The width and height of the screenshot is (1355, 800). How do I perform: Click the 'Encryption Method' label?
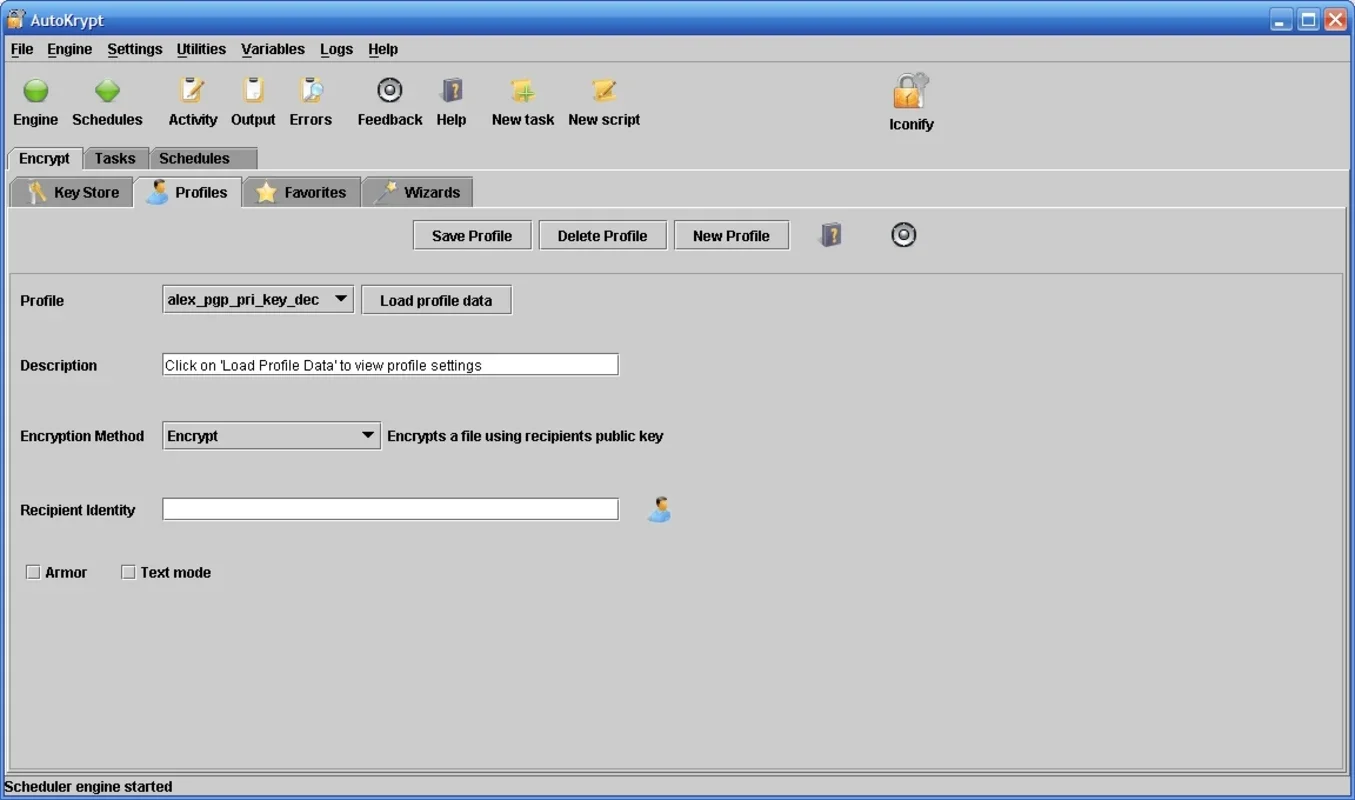tap(82, 436)
